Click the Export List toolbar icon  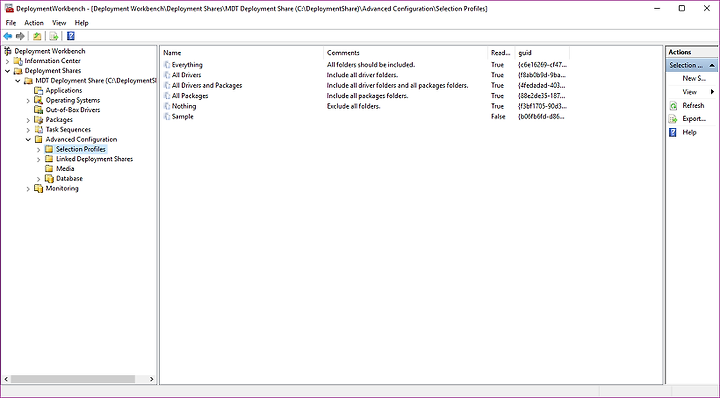pos(54,36)
